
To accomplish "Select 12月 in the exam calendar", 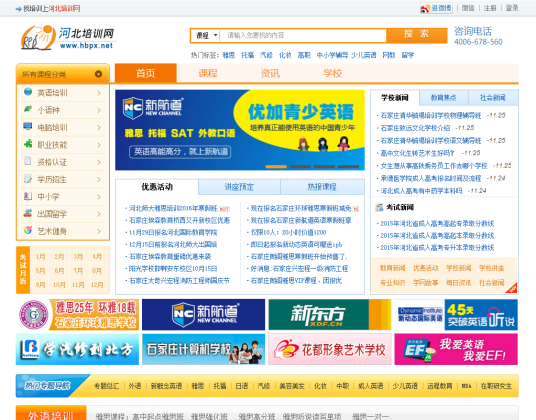I will pyautogui.click(x=97, y=285).
